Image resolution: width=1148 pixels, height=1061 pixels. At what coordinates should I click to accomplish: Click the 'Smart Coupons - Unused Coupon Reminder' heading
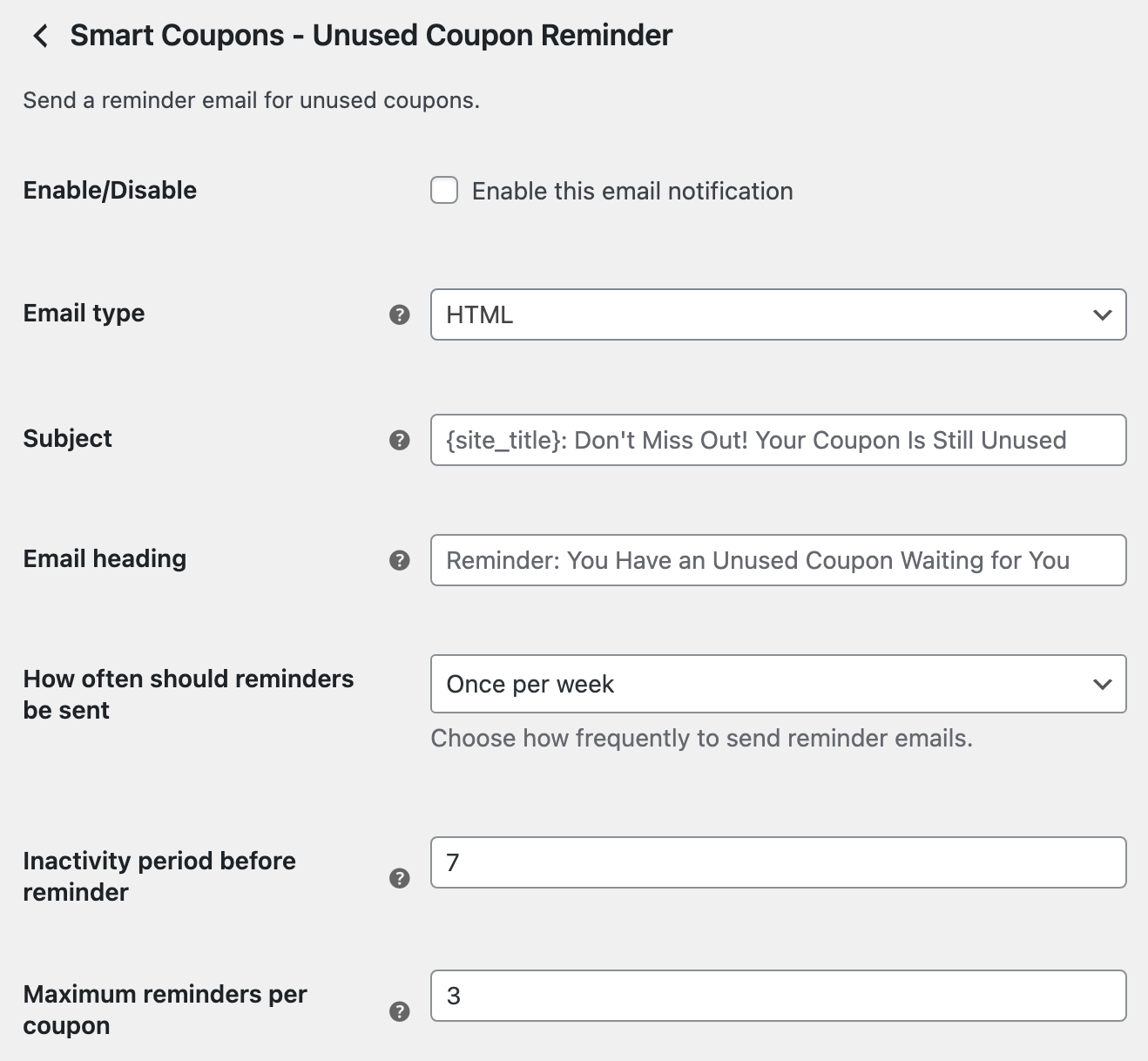(x=371, y=36)
